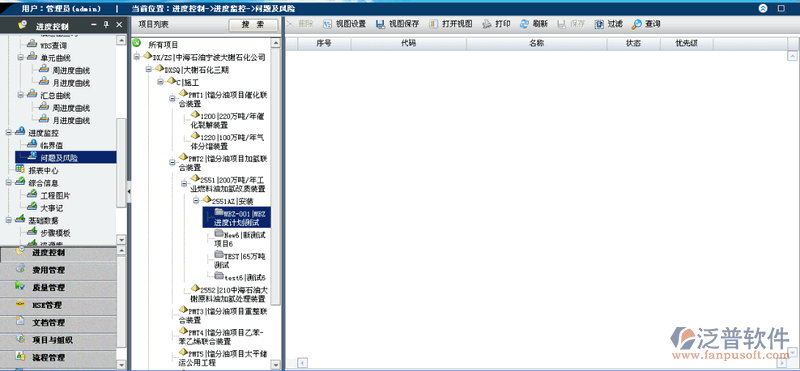Viewport: 800px width, 371px height.
Task: Collapse the C|施工 tree node
Action: coord(160,82)
